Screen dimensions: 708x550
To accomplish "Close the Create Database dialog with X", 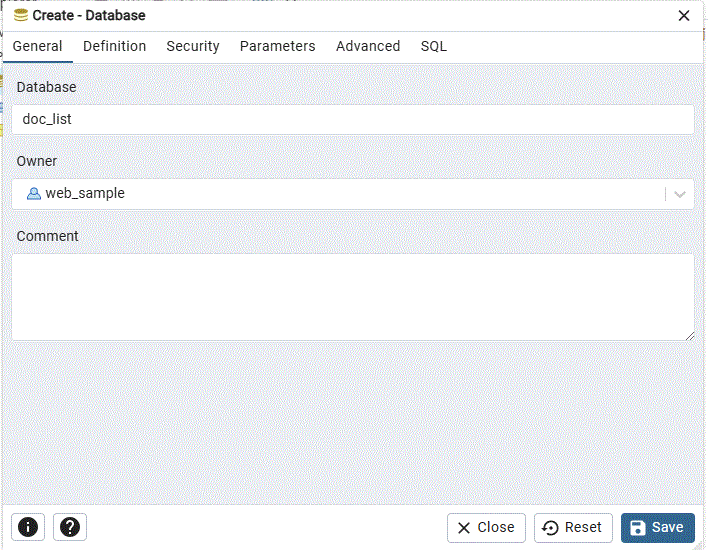I will 684,15.
